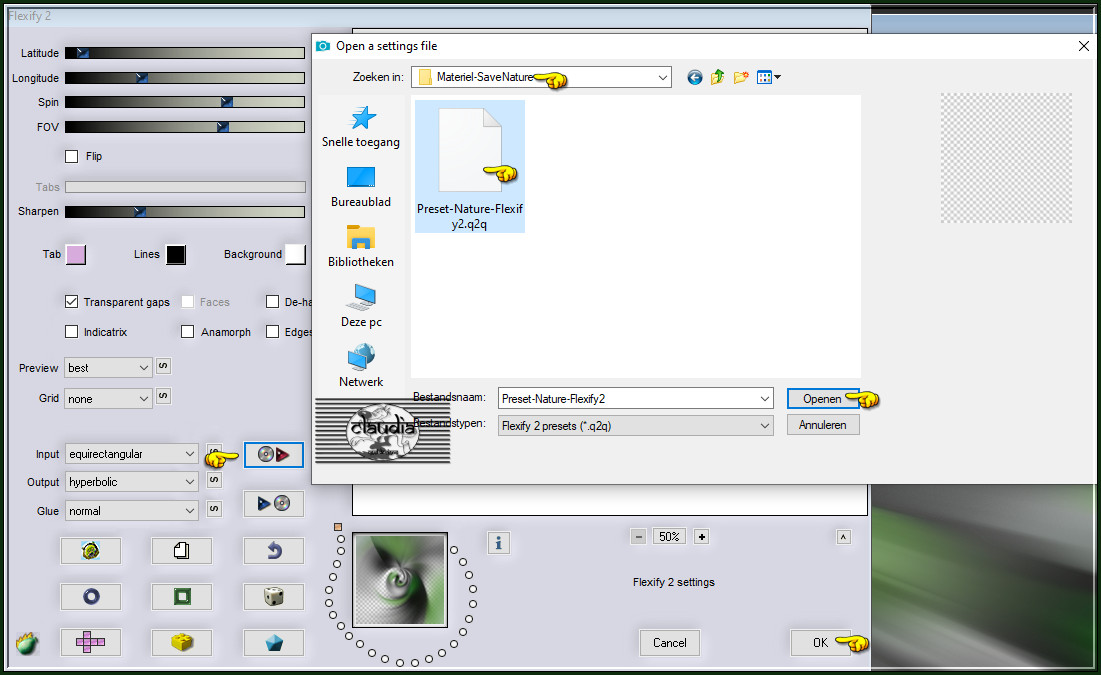Click the green square frame button
The image size is (1101, 675).
point(181,597)
